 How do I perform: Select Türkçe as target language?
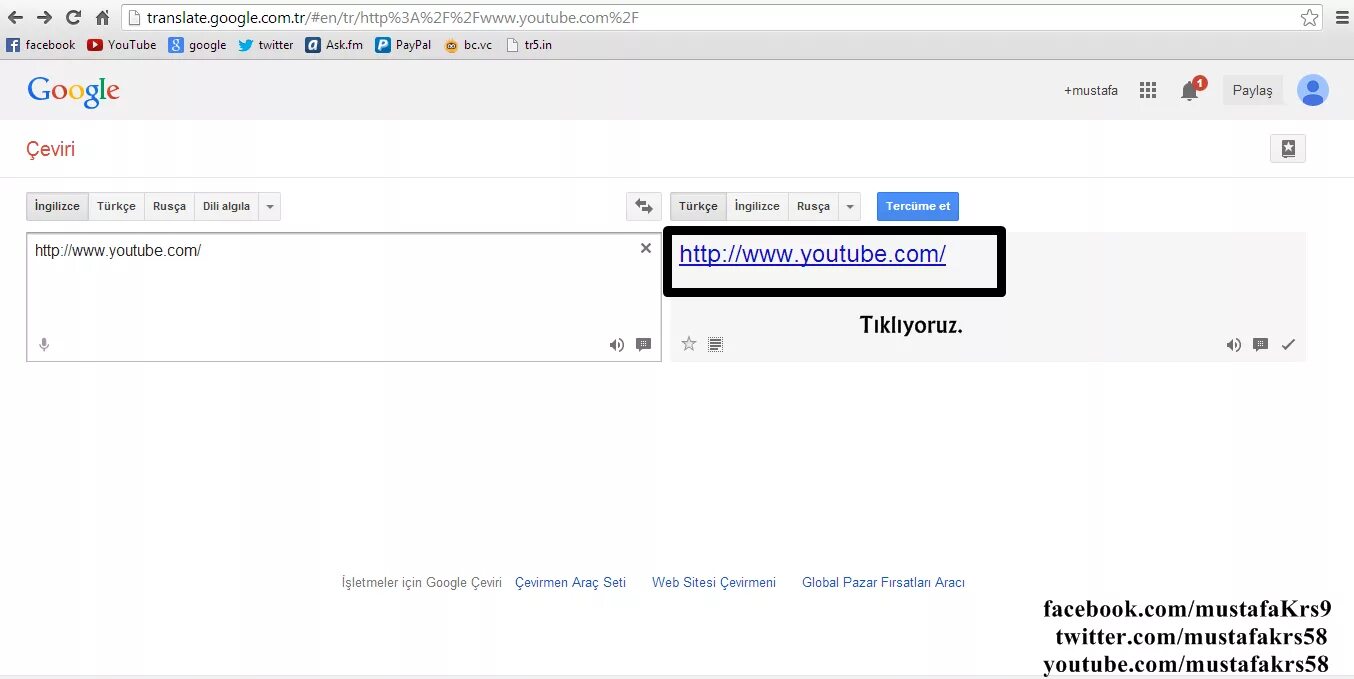click(698, 206)
